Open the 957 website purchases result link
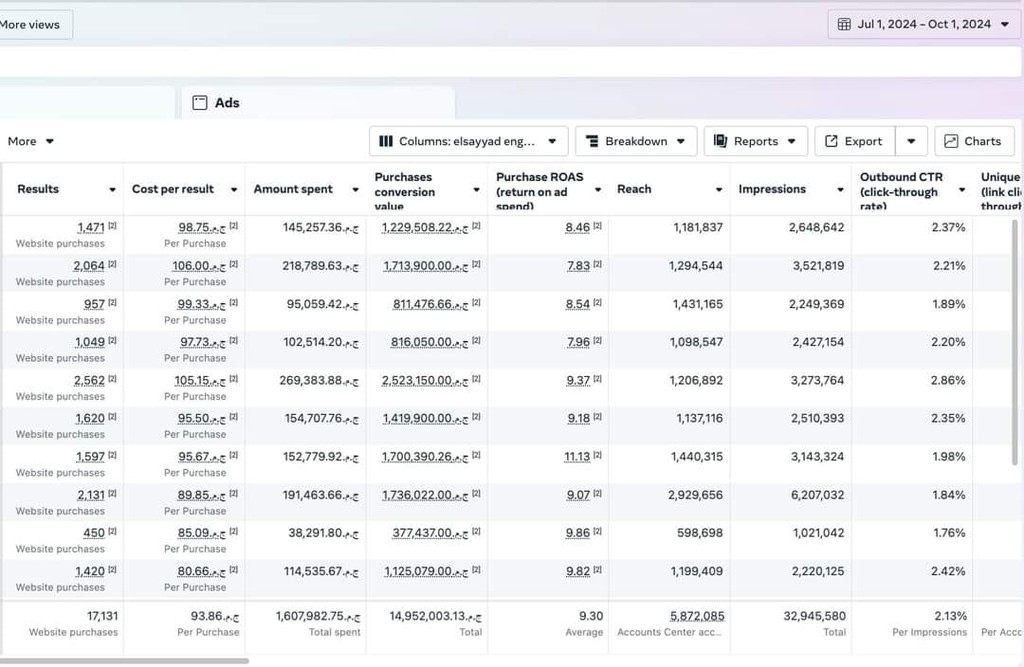The height and width of the screenshot is (667, 1024). point(94,304)
